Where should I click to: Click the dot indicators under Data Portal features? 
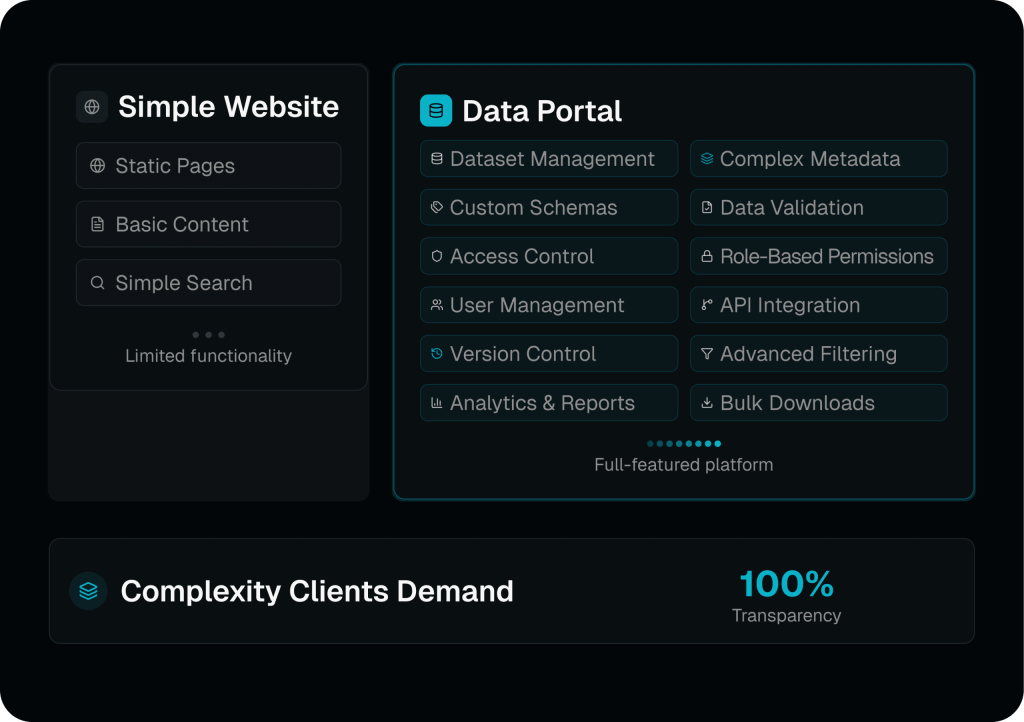[x=683, y=443]
